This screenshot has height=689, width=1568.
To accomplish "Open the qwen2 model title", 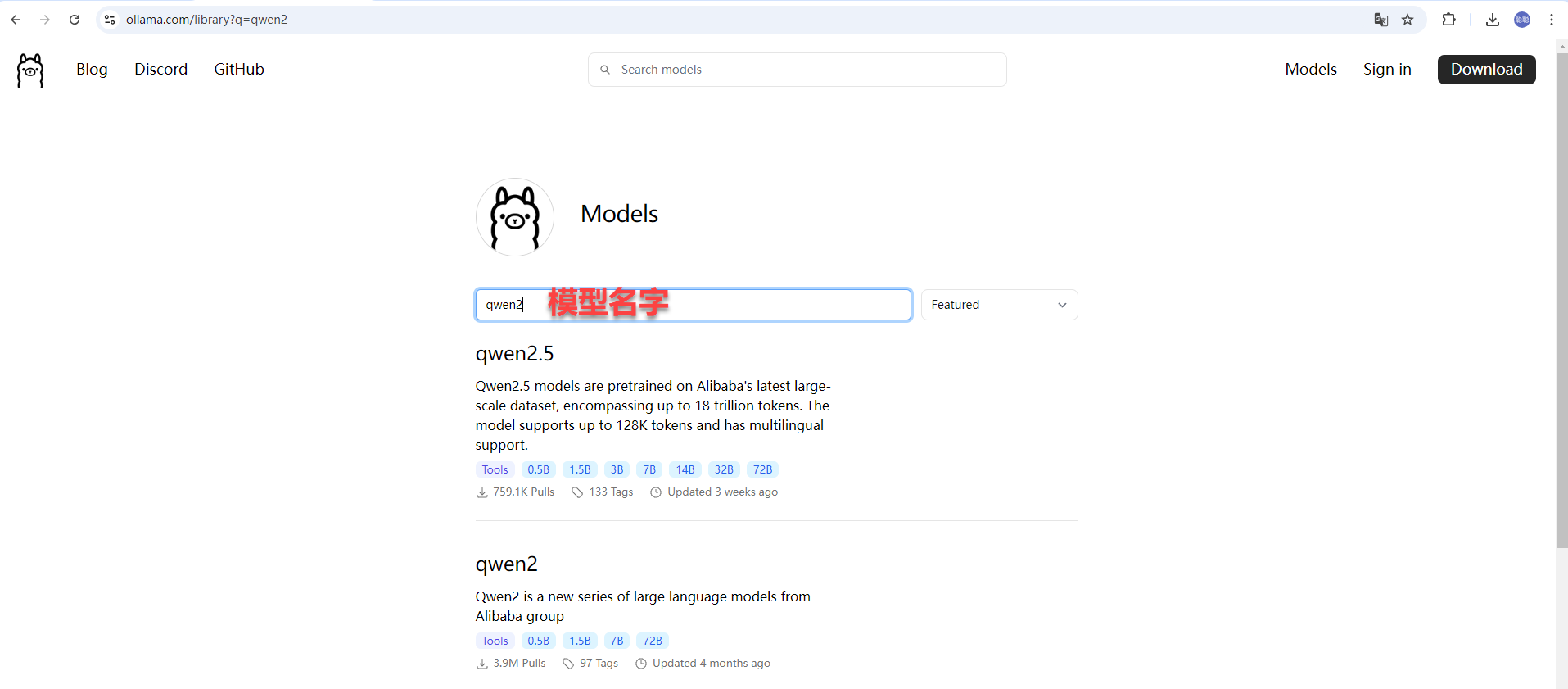I will (507, 564).
